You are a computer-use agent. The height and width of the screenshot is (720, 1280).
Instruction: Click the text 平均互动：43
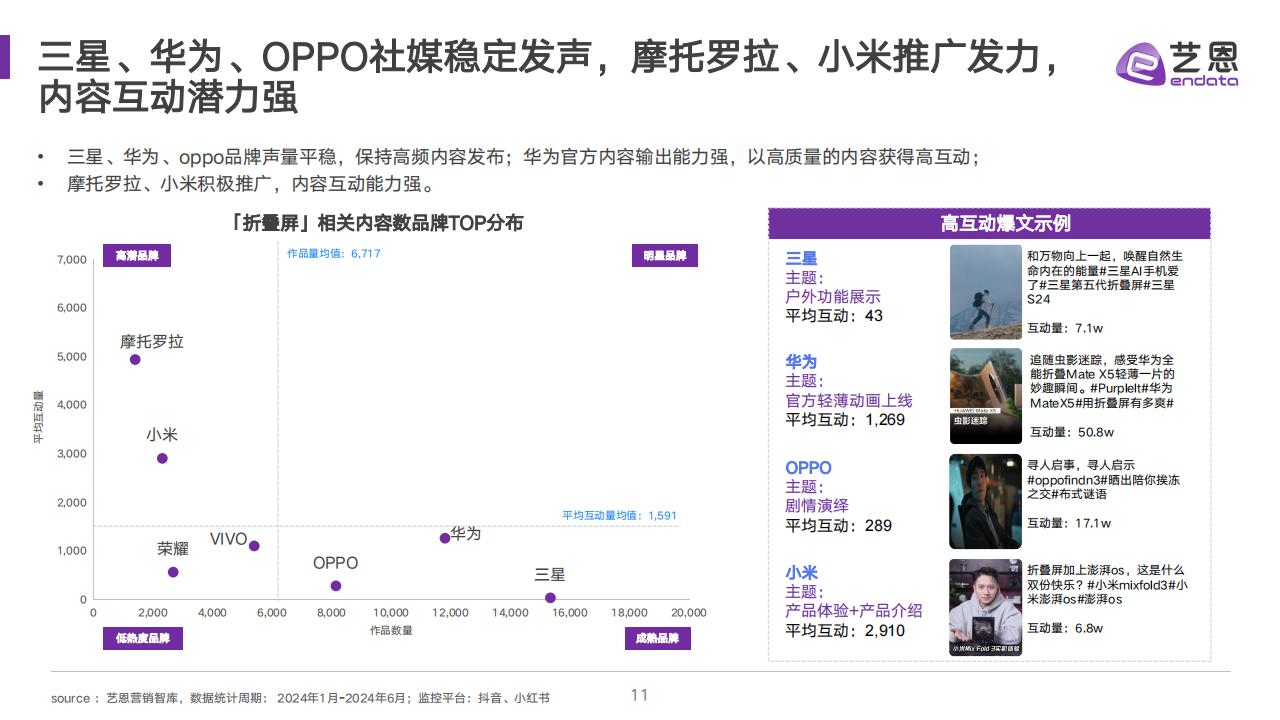[x=835, y=316]
